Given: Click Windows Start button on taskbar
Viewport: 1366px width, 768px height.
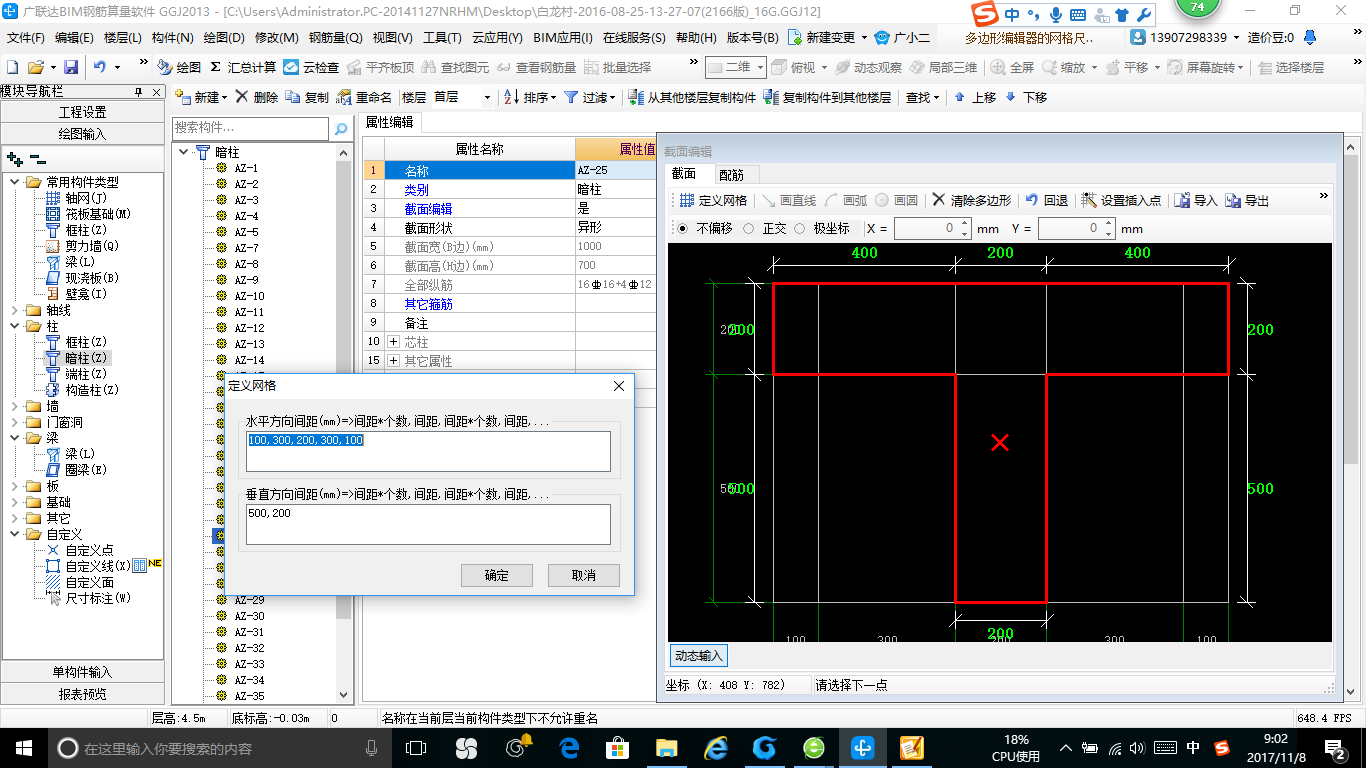Looking at the screenshot, I should (23, 748).
